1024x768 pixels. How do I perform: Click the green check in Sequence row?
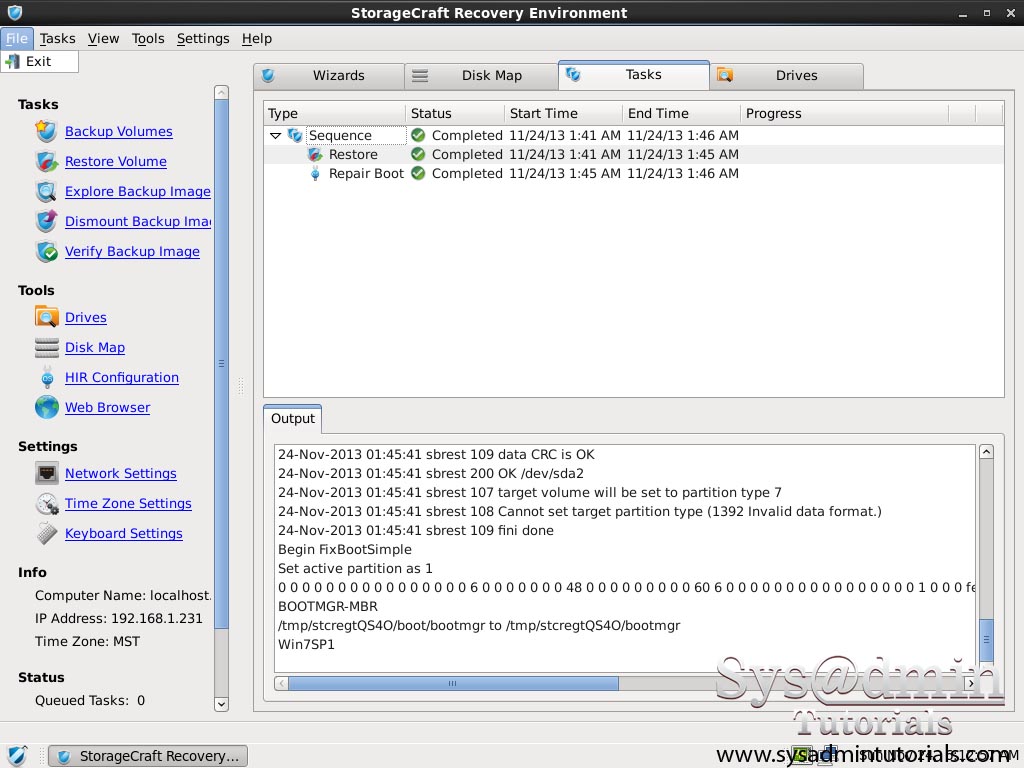(x=418, y=135)
